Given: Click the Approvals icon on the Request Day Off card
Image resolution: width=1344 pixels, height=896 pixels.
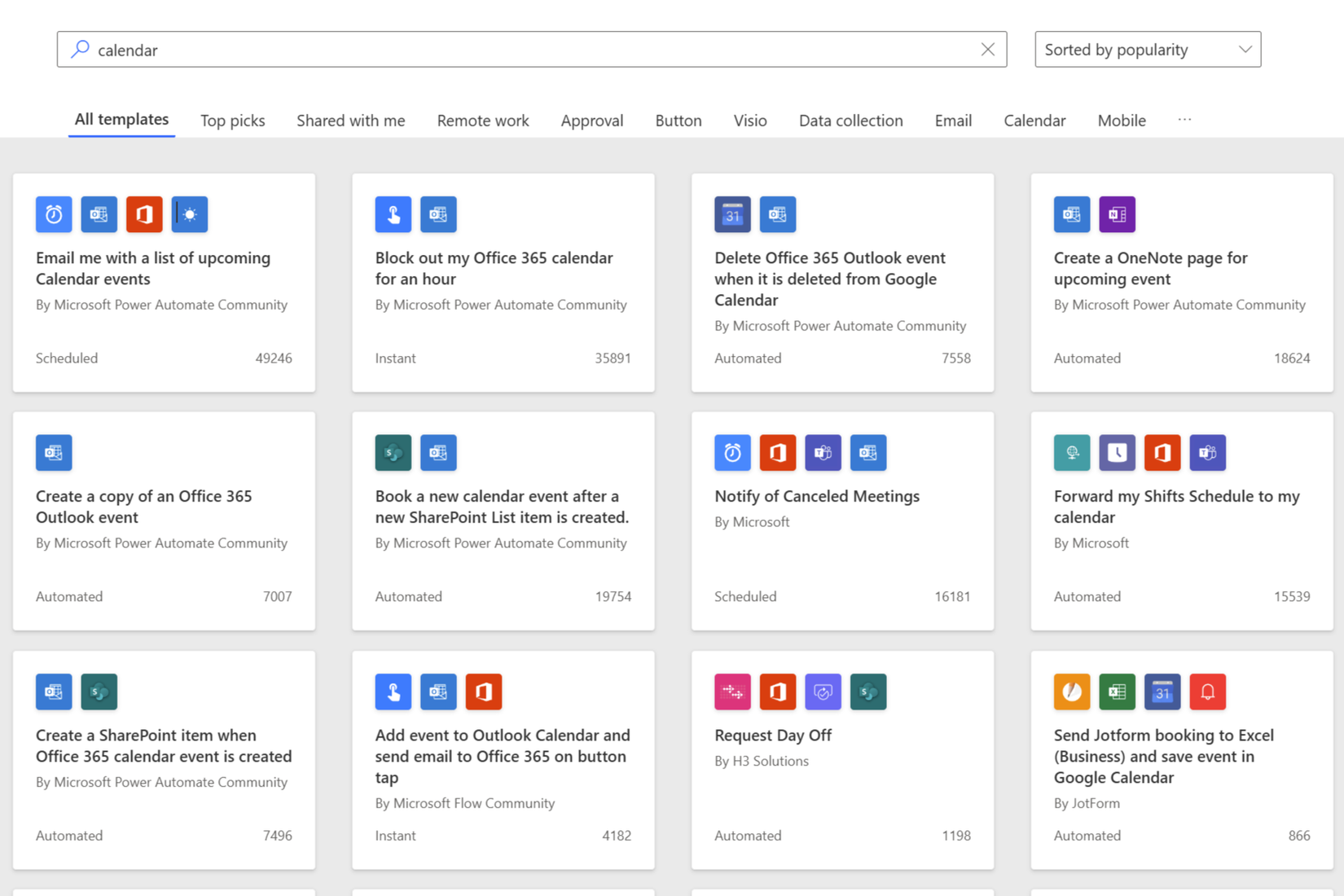Looking at the screenshot, I should [823, 692].
